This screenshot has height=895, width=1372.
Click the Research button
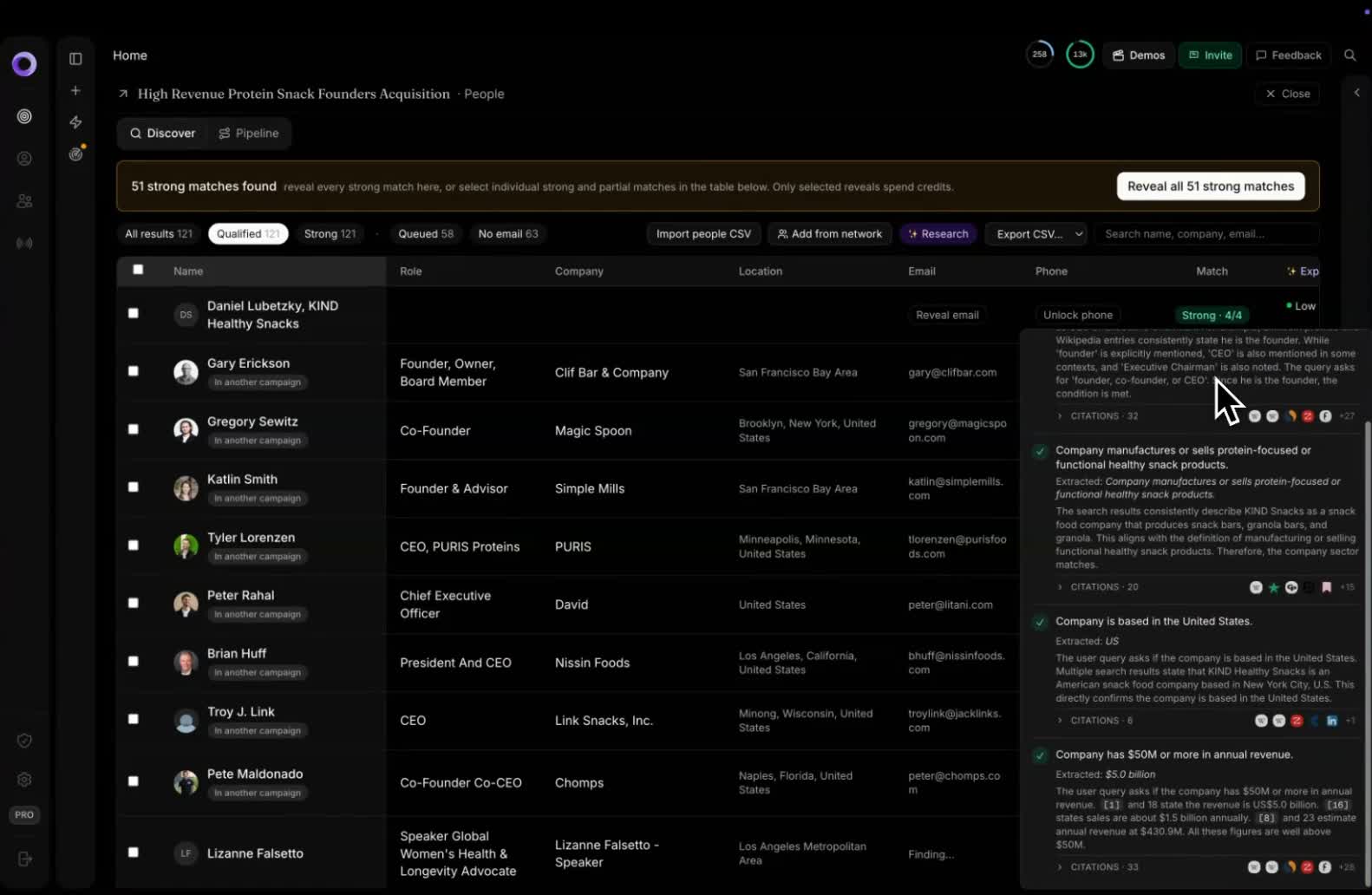point(938,234)
